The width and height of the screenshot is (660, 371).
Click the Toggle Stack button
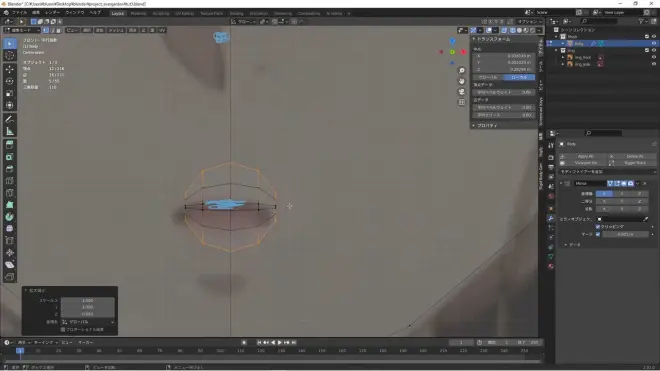pos(631,163)
